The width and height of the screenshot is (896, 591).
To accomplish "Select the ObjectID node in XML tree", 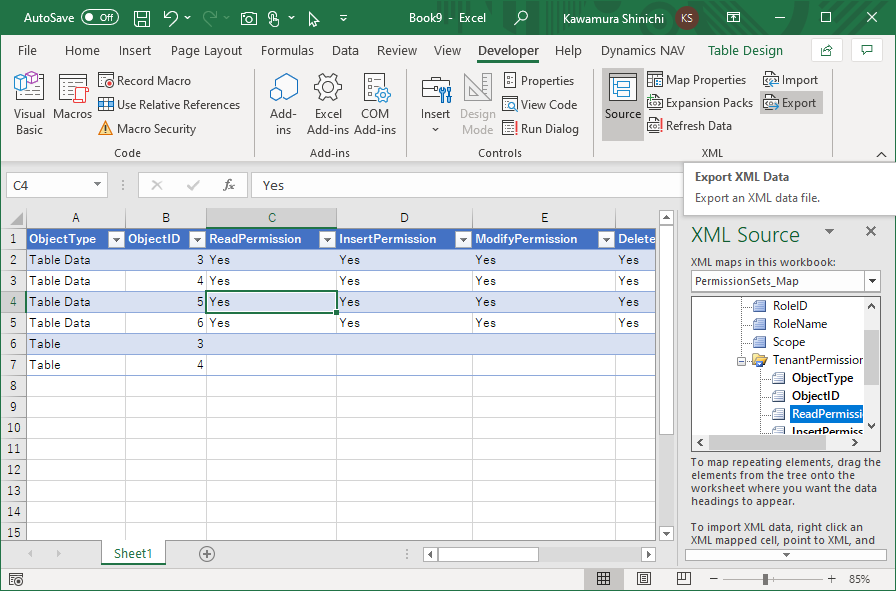I will pos(814,396).
